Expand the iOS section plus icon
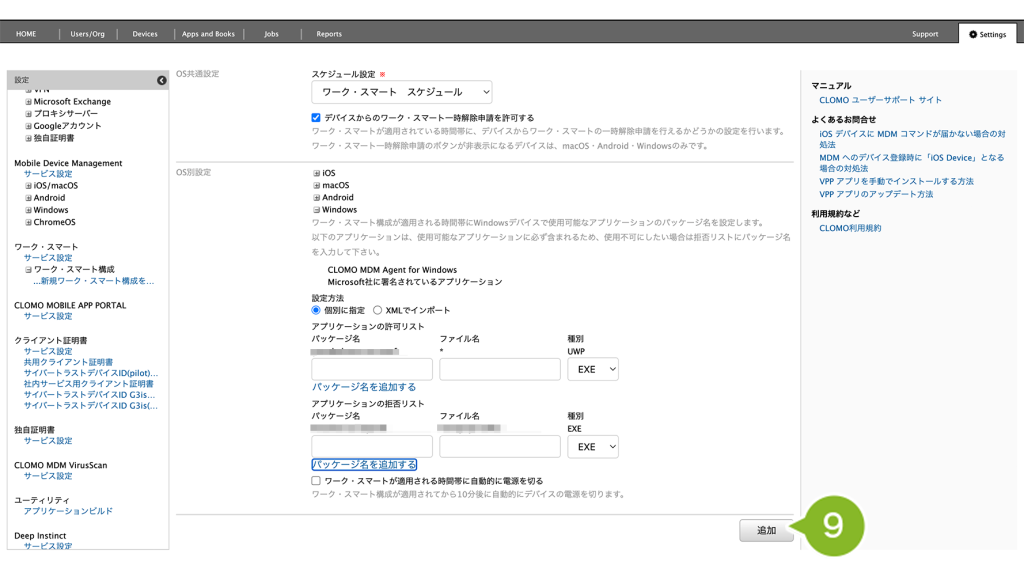This screenshot has height=576, width=1024. tap(317, 173)
